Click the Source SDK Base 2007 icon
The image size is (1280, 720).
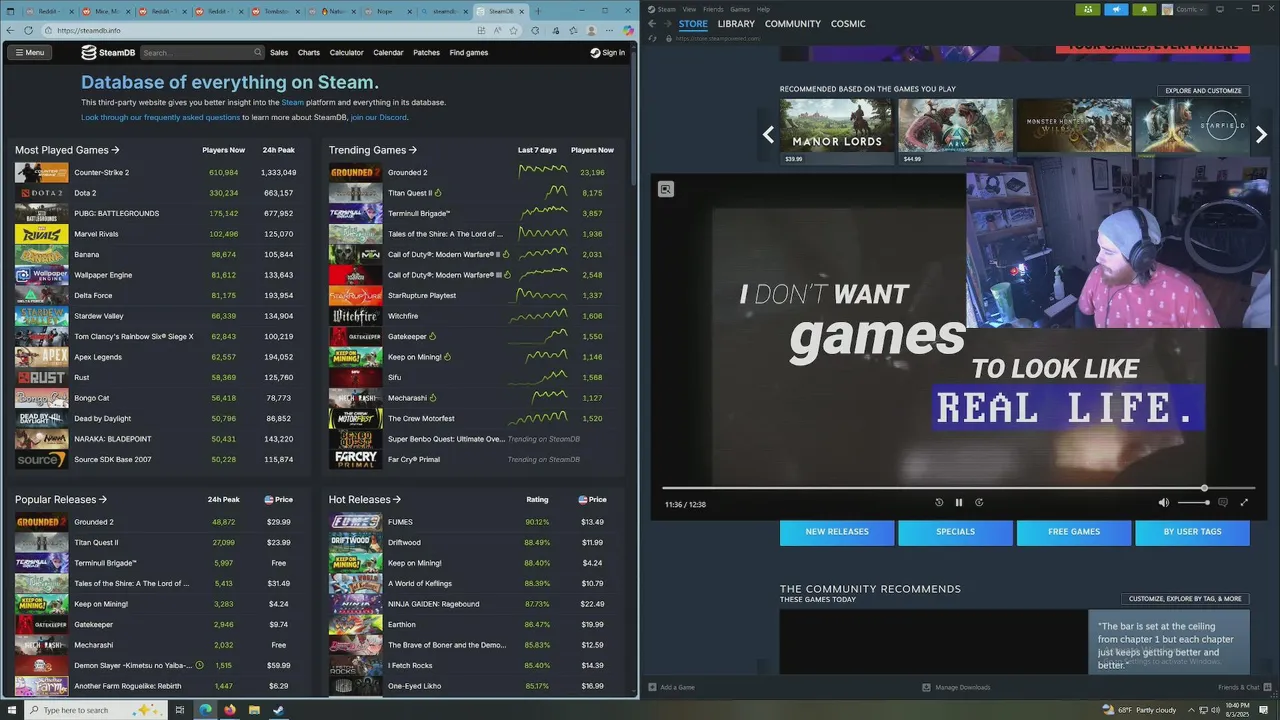[41, 459]
